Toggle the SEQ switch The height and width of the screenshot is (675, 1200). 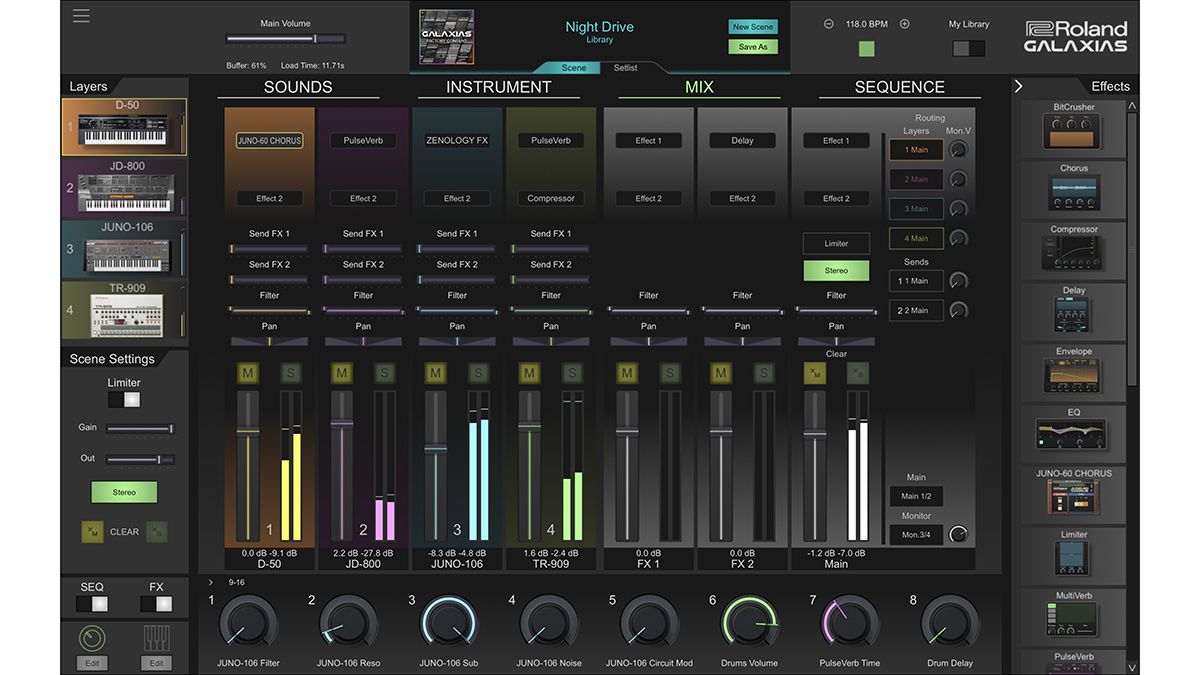[92, 604]
